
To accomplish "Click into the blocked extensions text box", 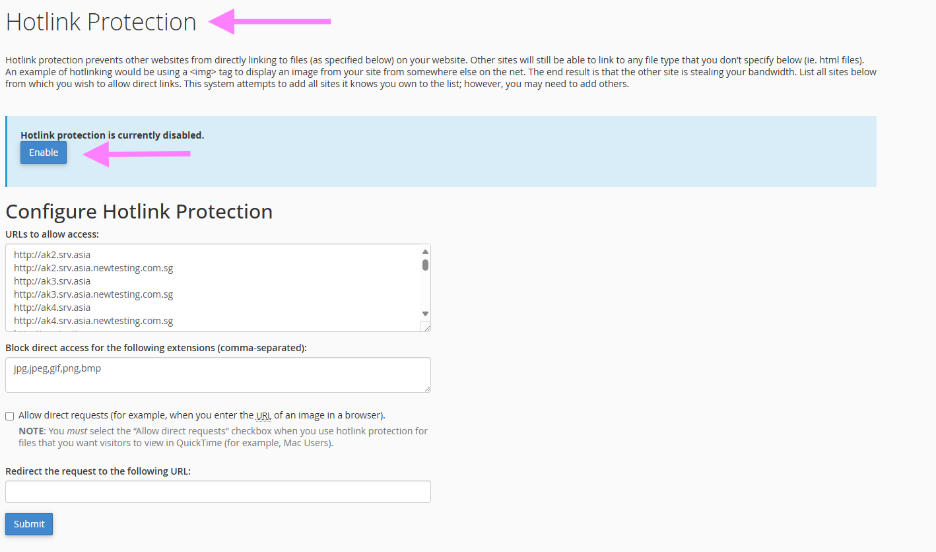I will pyautogui.click(x=217, y=375).
